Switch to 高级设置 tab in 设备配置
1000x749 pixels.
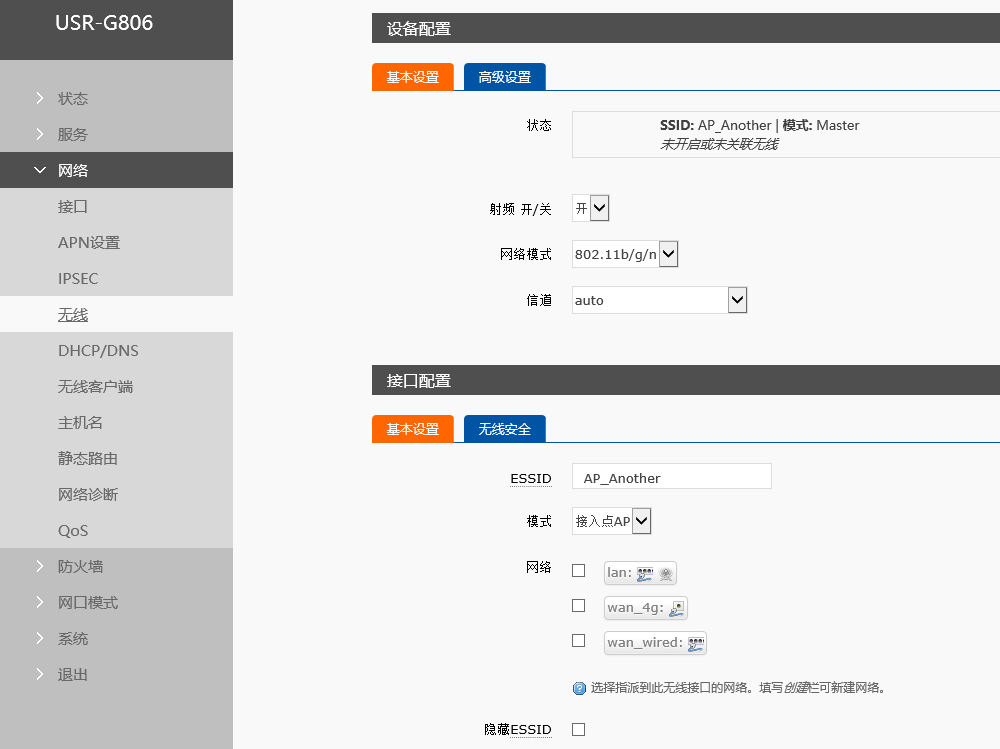(504, 77)
